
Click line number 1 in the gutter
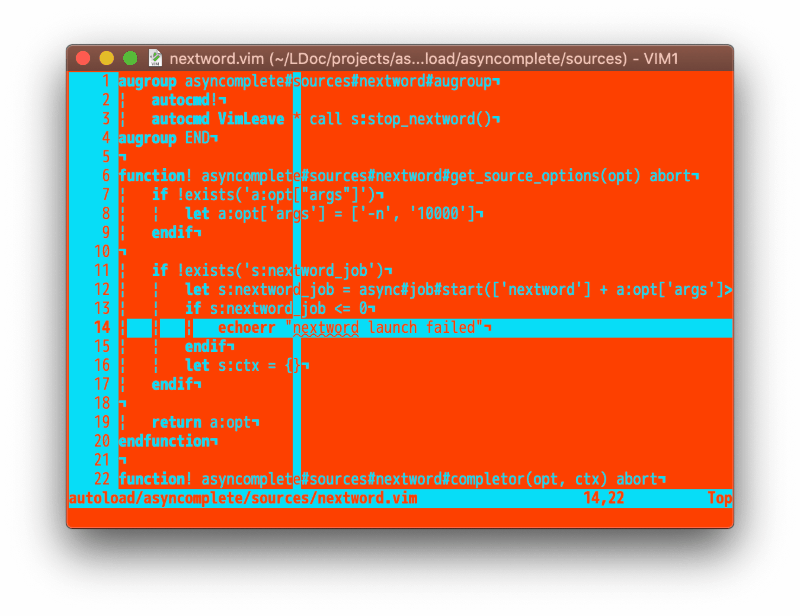click(x=106, y=81)
